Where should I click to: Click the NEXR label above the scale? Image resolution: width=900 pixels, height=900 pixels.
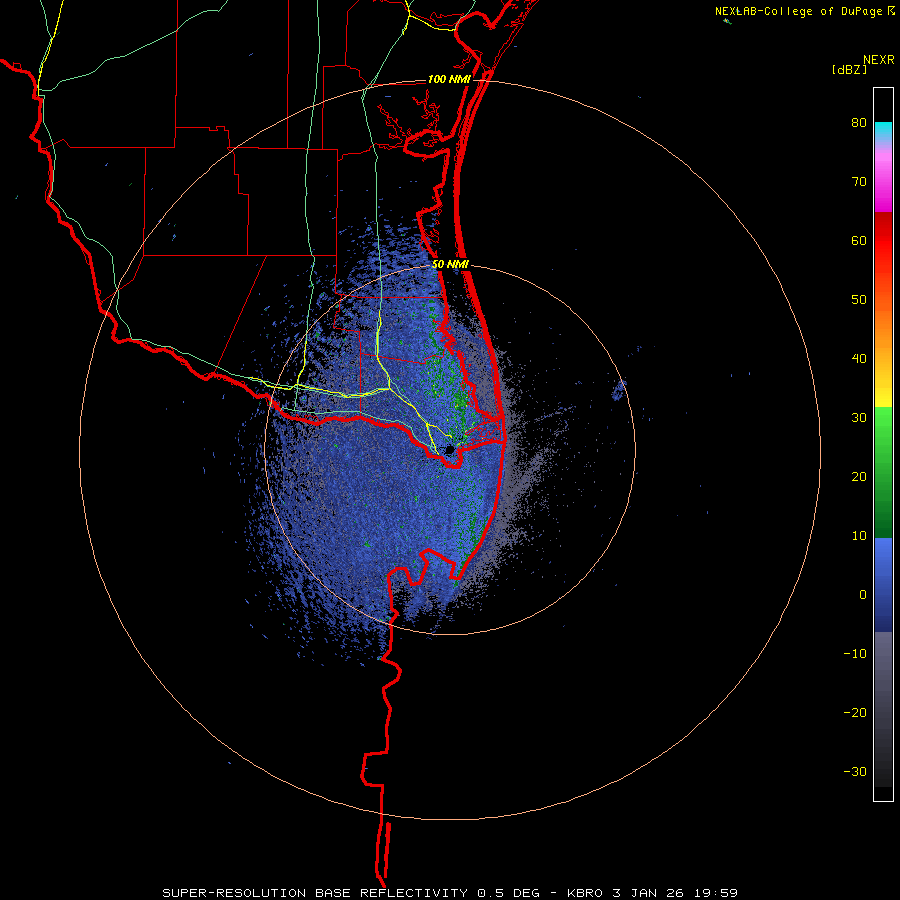(x=878, y=60)
